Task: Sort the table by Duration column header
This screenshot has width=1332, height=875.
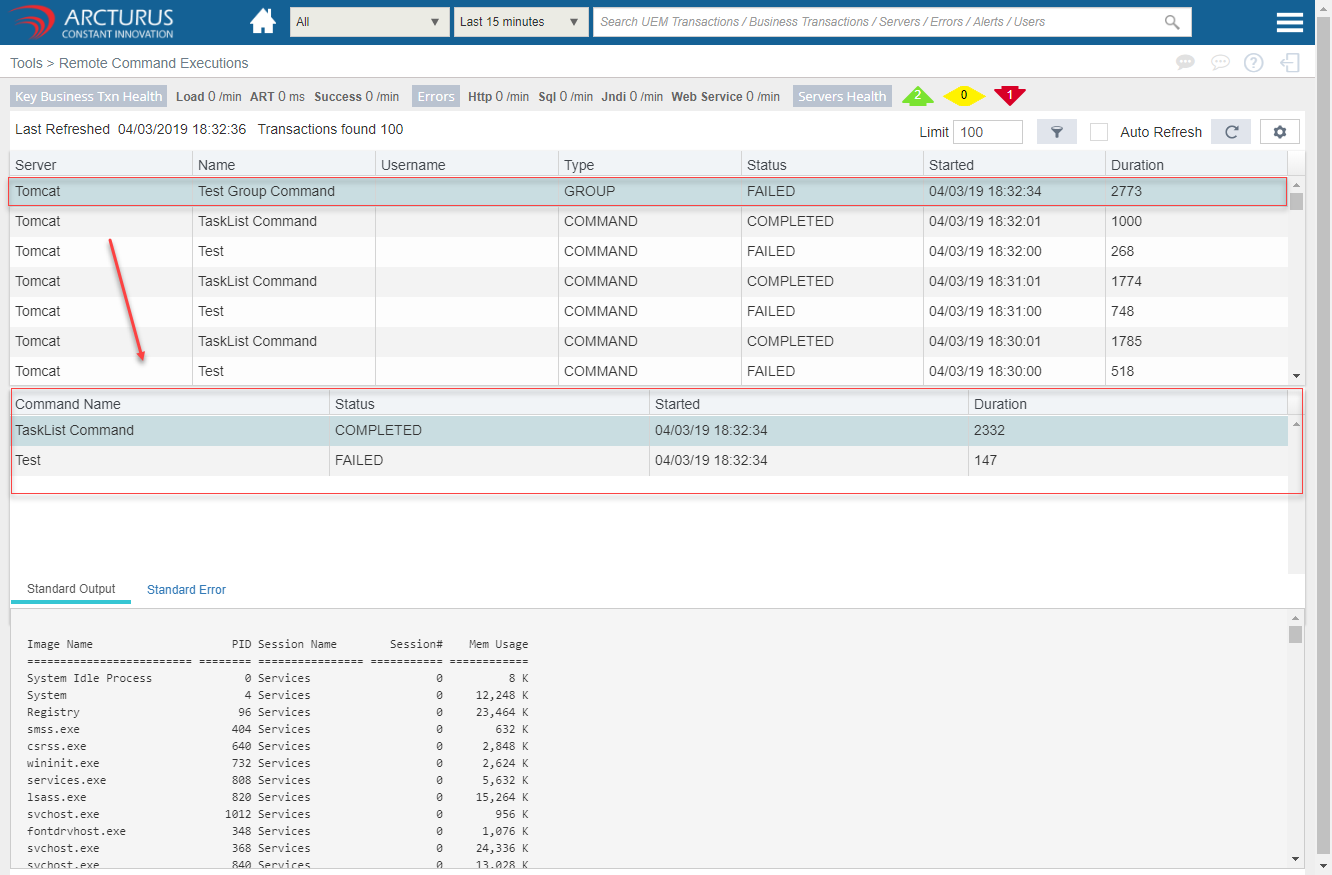Action: pos(1137,165)
